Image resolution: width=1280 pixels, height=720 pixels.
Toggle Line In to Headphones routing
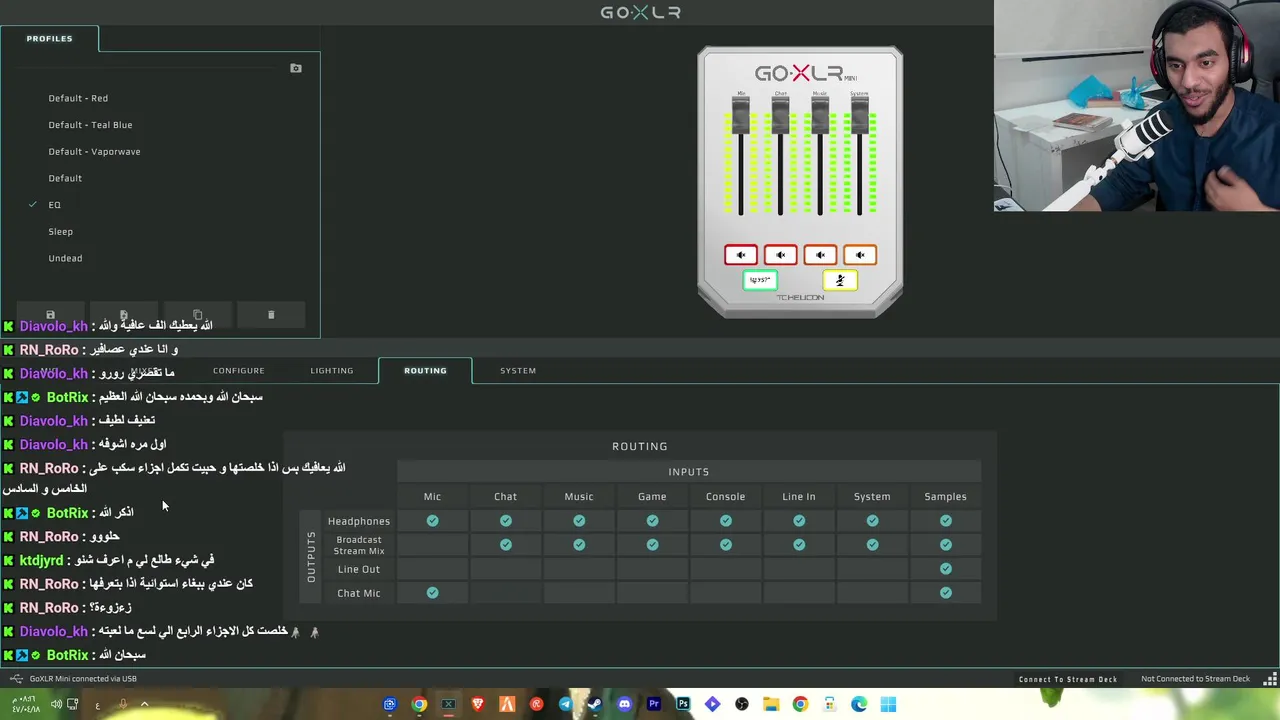(x=799, y=521)
